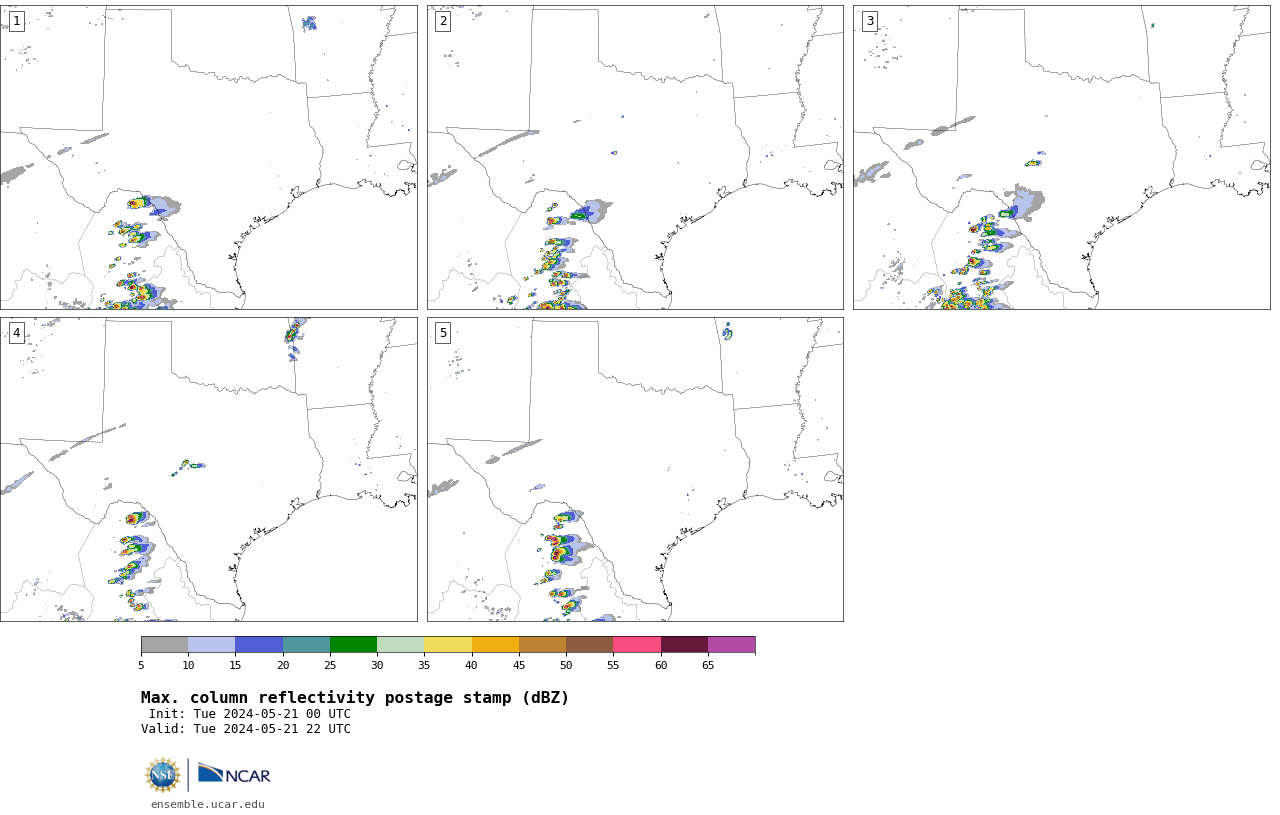Viewport: 1280px width, 815px height.
Task: Open ensemble member 3 reflectivity map
Action: pyautogui.click(x=1061, y=157)
